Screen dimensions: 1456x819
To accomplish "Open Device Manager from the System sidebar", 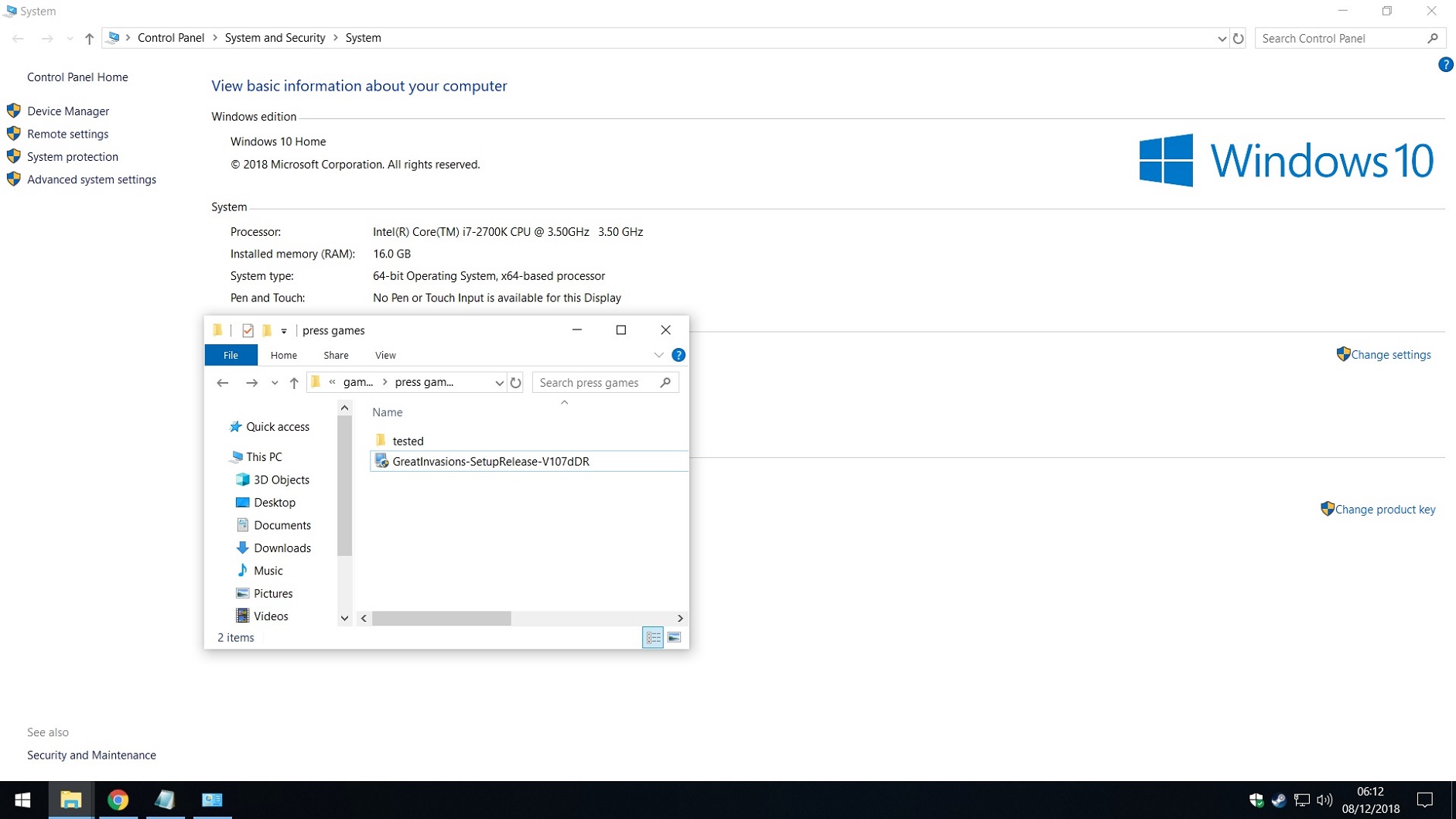I will click(68, 111).
